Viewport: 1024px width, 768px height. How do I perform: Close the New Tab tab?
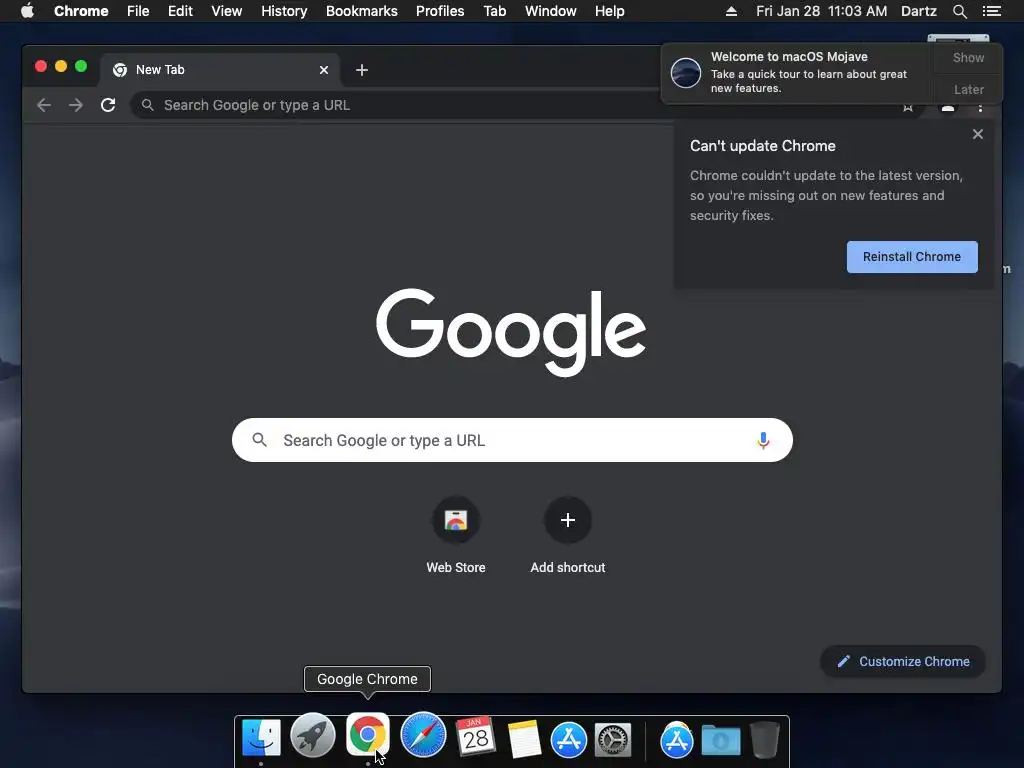tap(324, 70)
